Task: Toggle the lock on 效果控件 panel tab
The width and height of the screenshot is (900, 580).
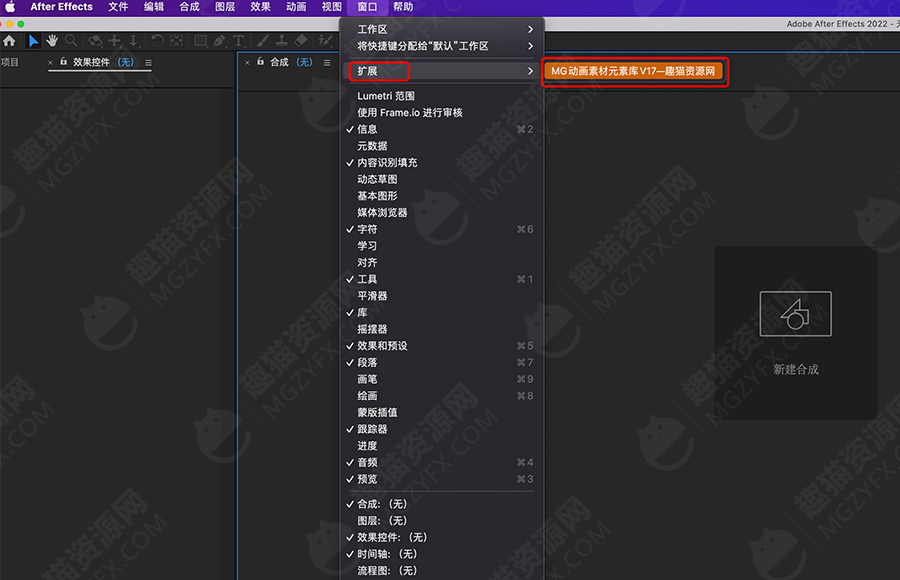Action: coord(64,61)
